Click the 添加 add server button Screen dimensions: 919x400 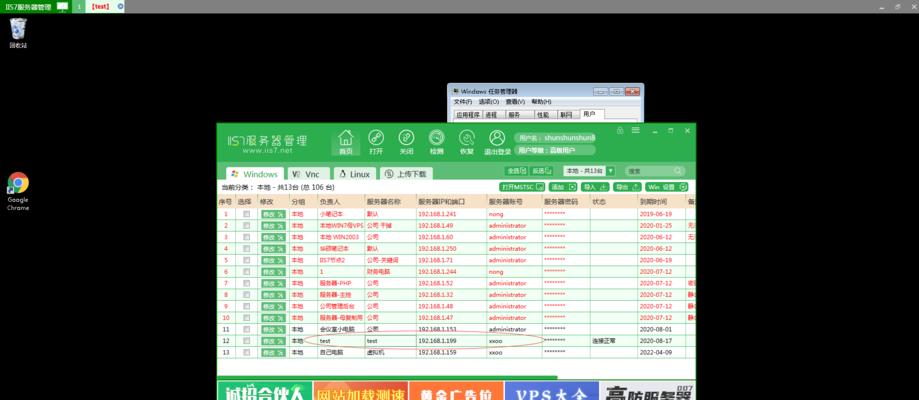coord(563,187)
